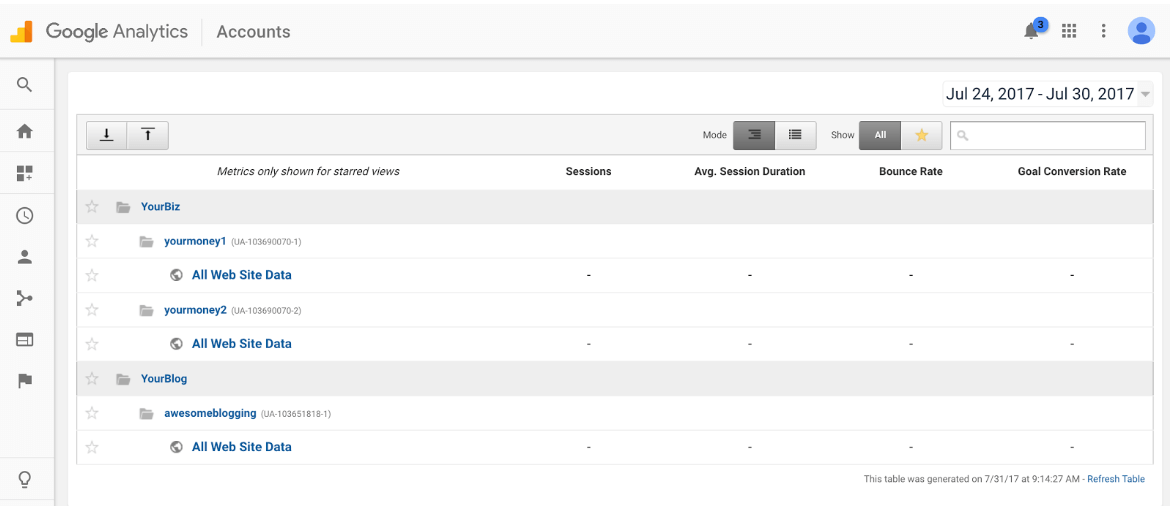Click the UA-103690070-1 tracking ID

point(266,242)
